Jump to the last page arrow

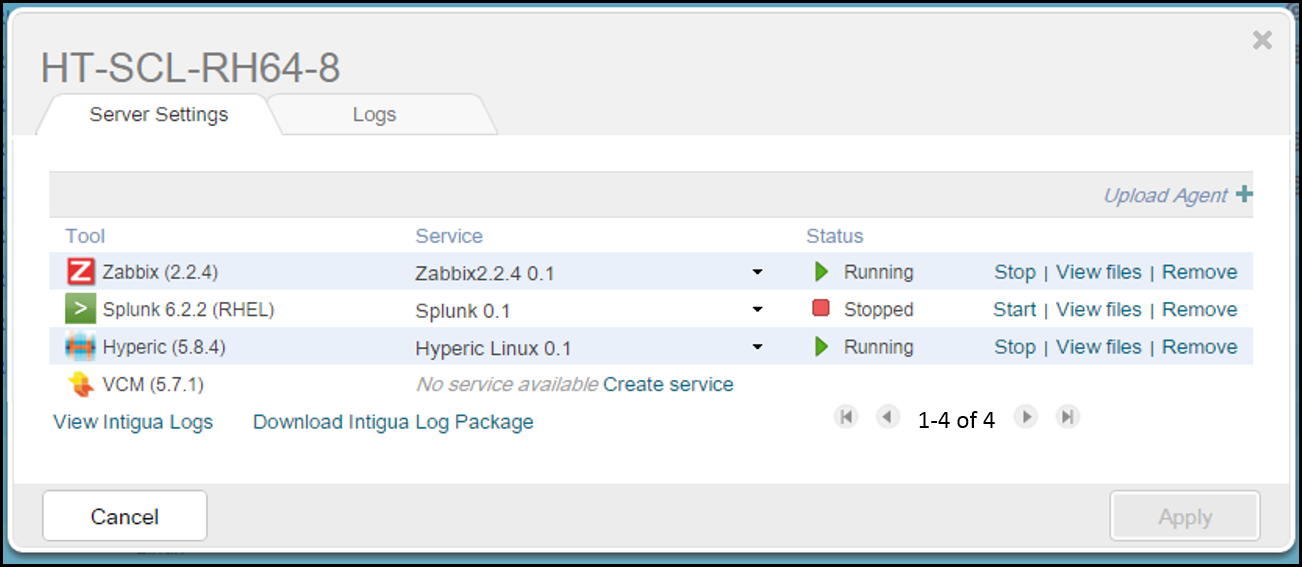(1068, 417)
